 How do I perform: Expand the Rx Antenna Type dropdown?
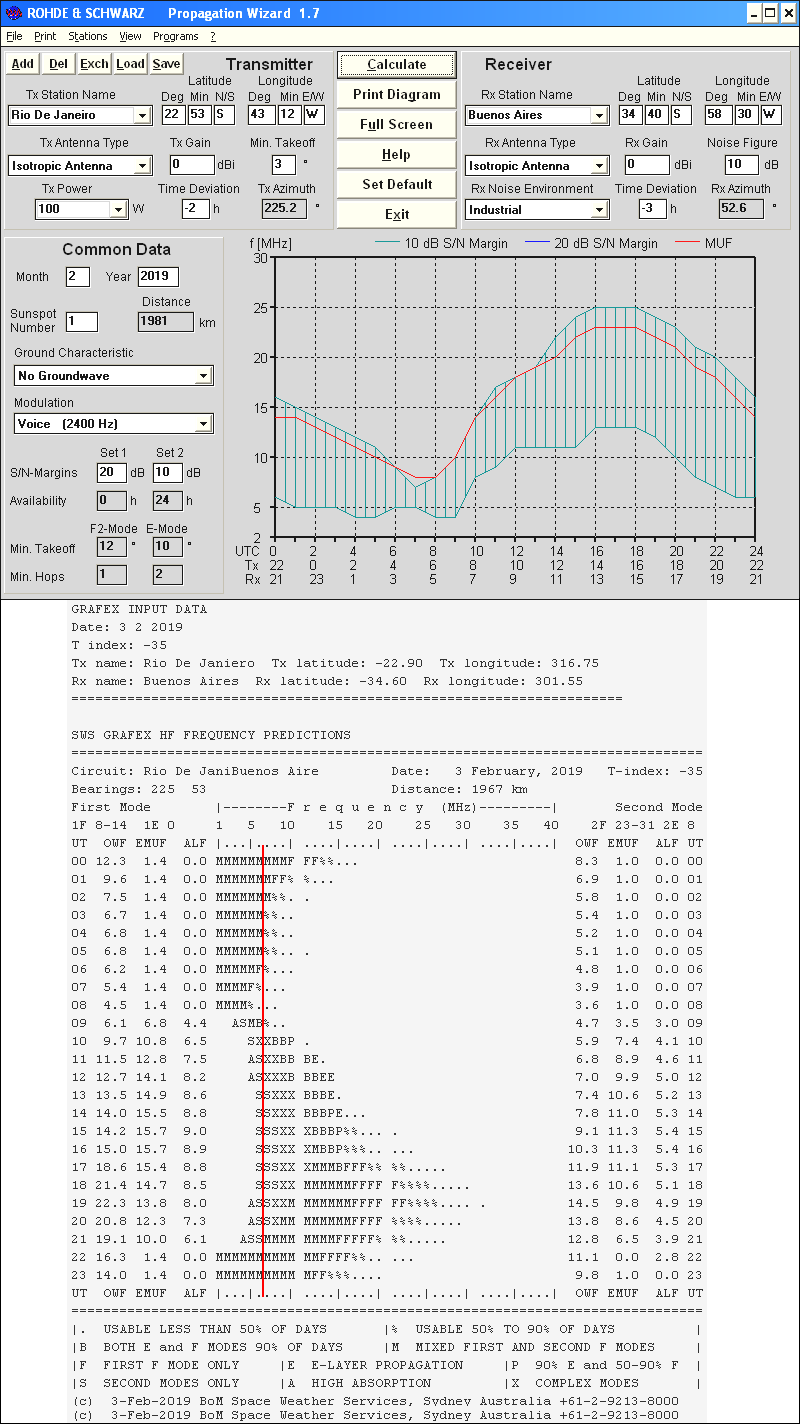(599, 165)
